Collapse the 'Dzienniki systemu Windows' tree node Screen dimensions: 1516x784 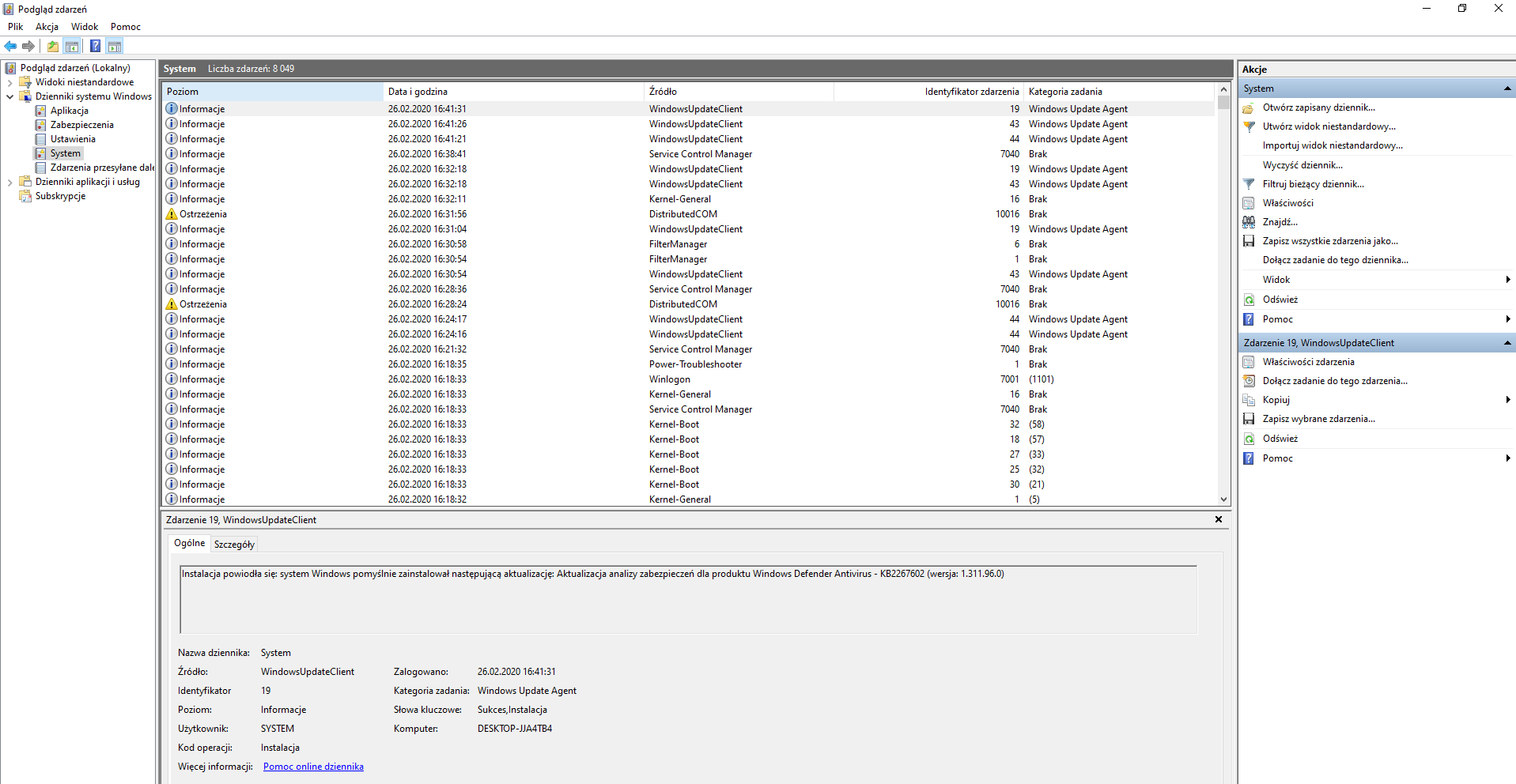pyautogui.click(x=9, y=96)
